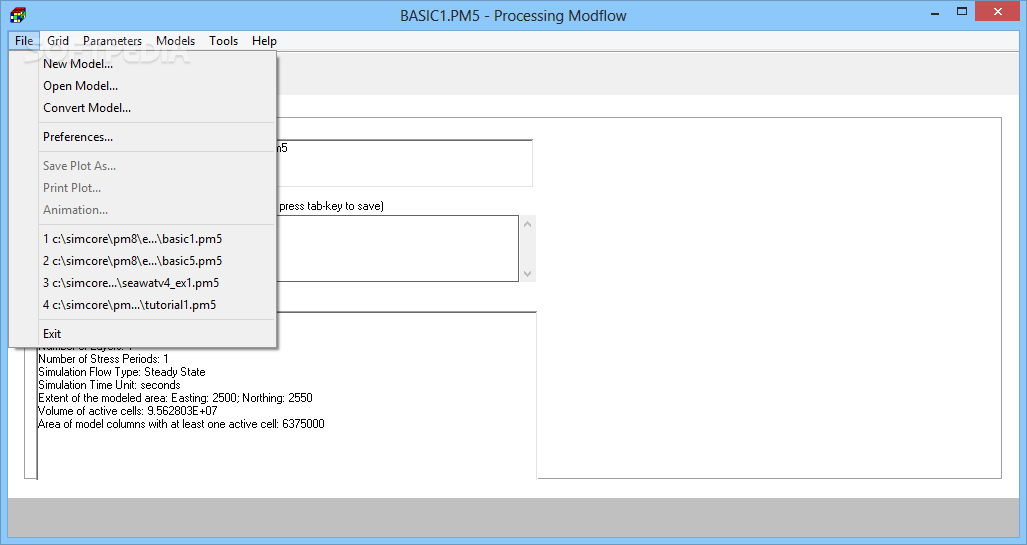
Task: Select the 'Number of Stress Periods: 1' line
Action: [103, 359]
